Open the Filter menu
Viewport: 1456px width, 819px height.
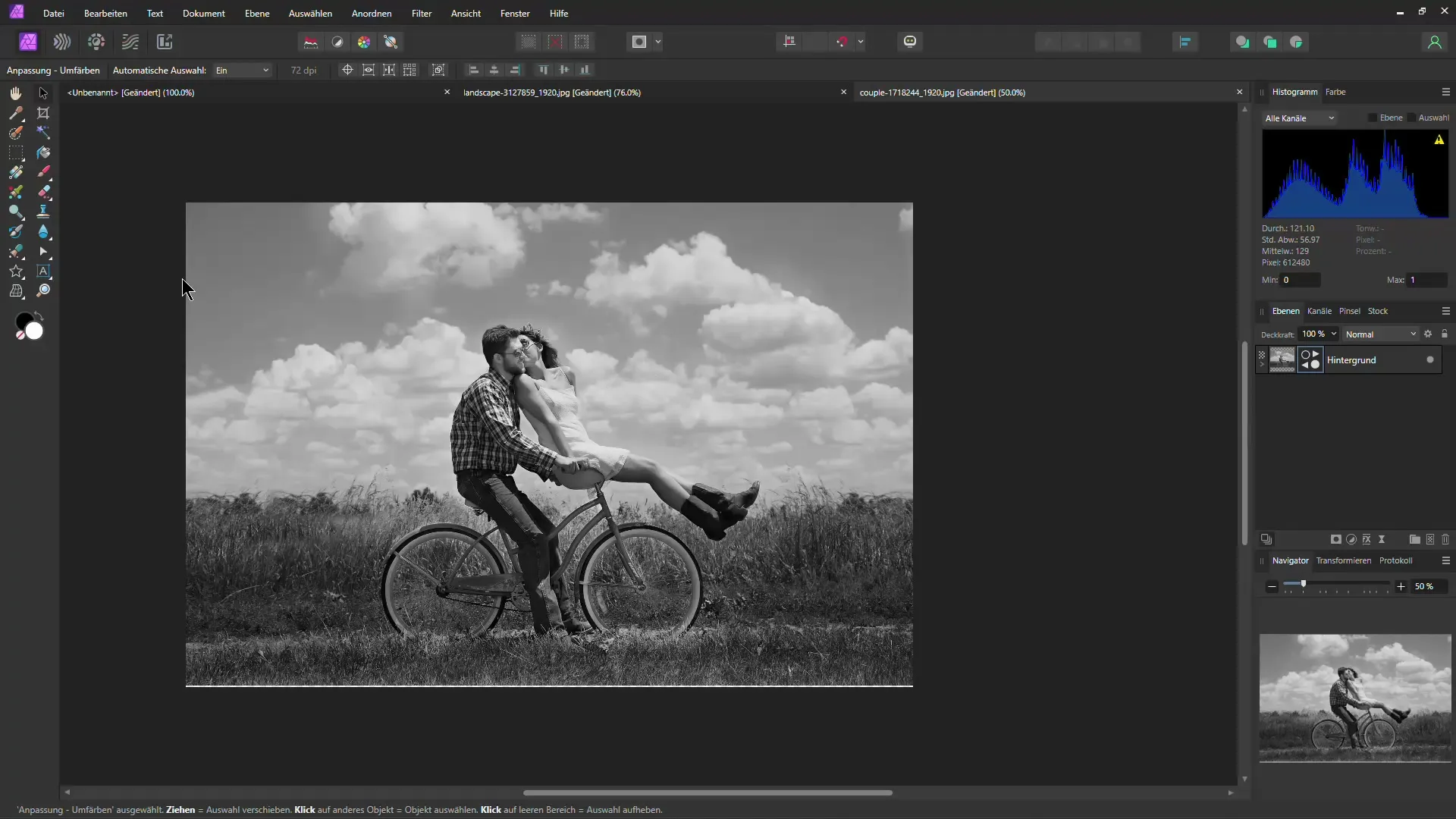[422, 14]
